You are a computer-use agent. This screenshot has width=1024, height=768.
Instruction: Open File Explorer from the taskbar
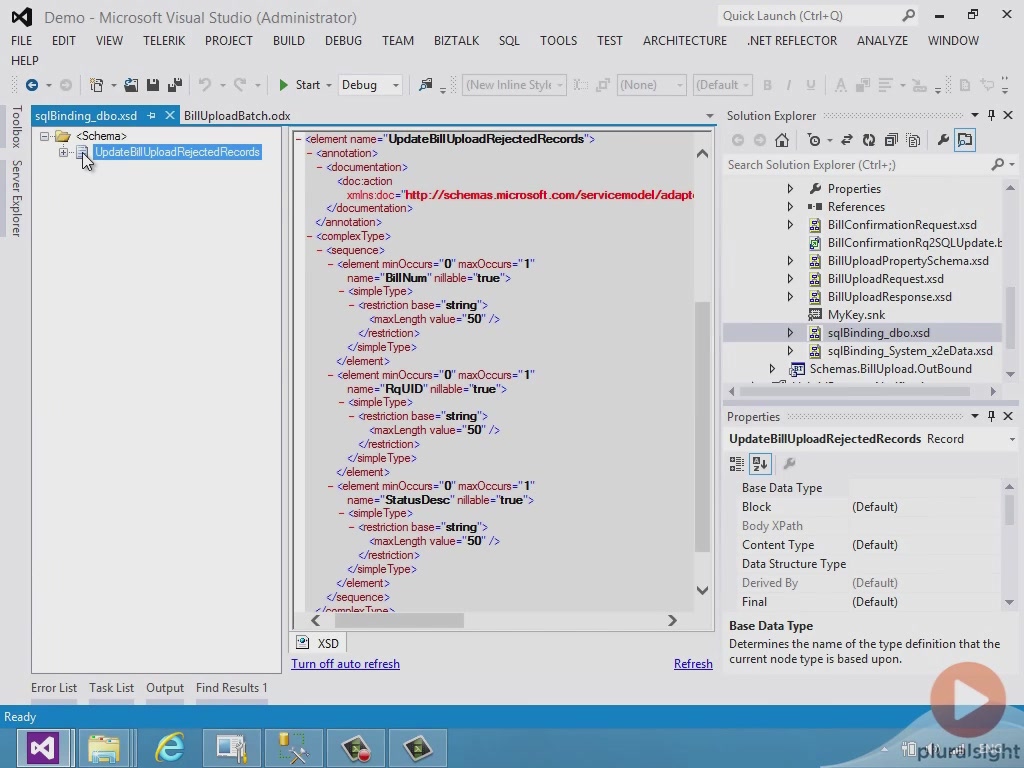point(104,747)
